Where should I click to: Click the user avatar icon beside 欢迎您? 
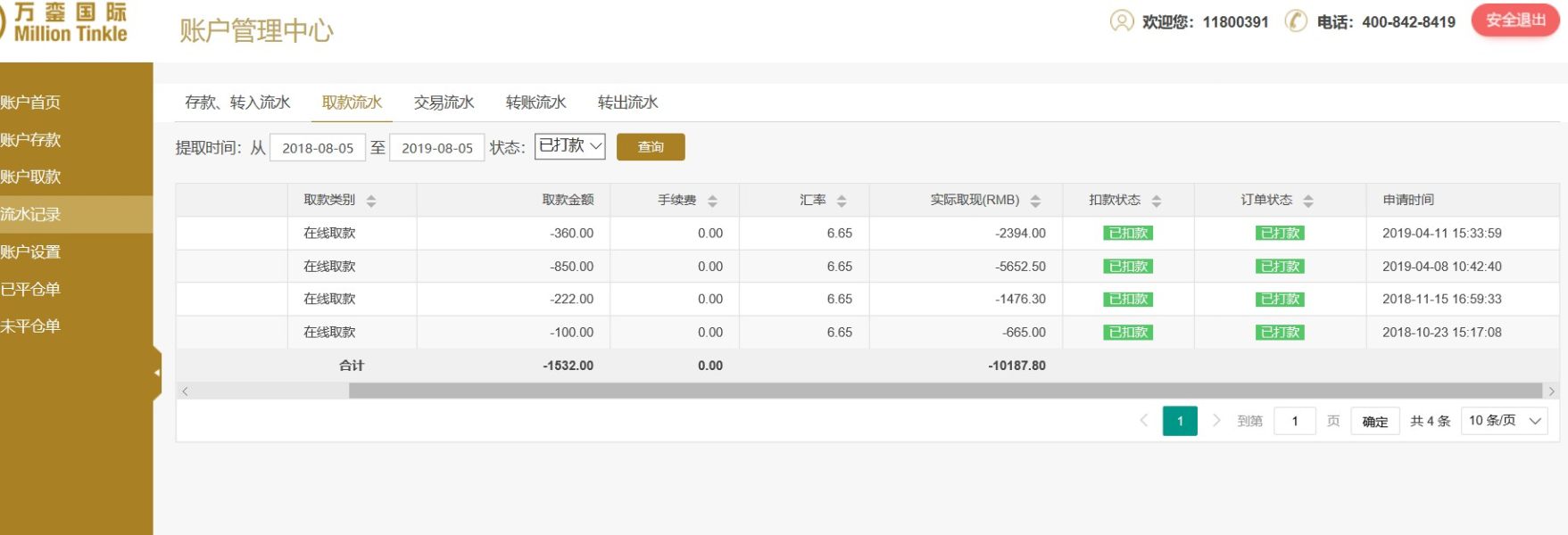coord(1121,21)
